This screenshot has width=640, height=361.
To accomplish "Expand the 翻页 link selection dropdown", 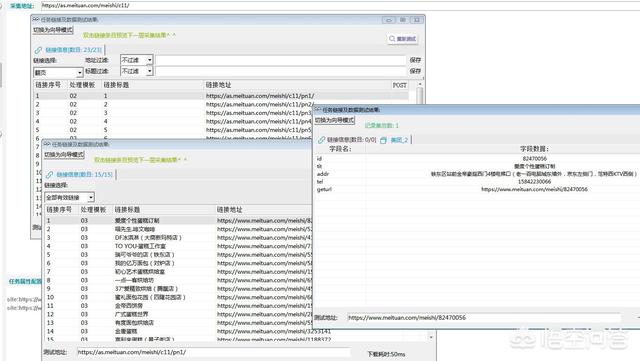I will click(x=80, y=73).
